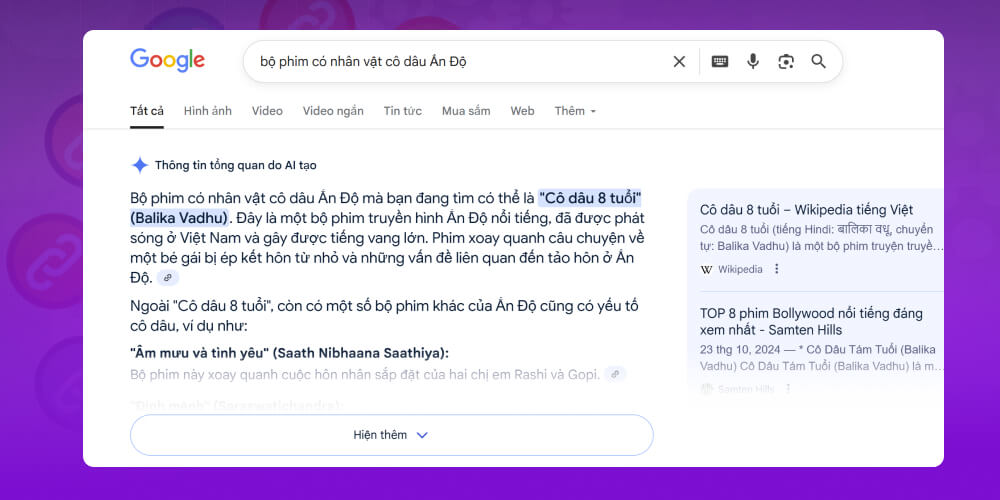Screen dimensions: 1000x500
Task: Clear the search query with X icon
Action: (679, 61)
